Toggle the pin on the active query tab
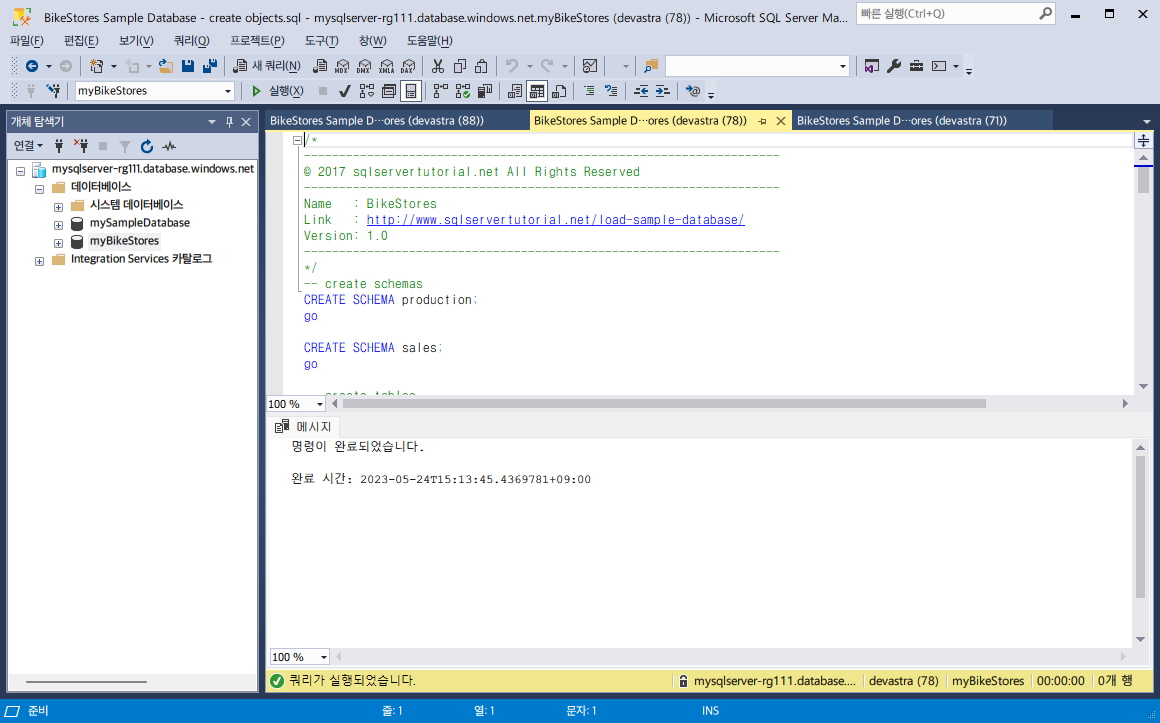Screen dimensions: 1160x723 coord(763,121)
